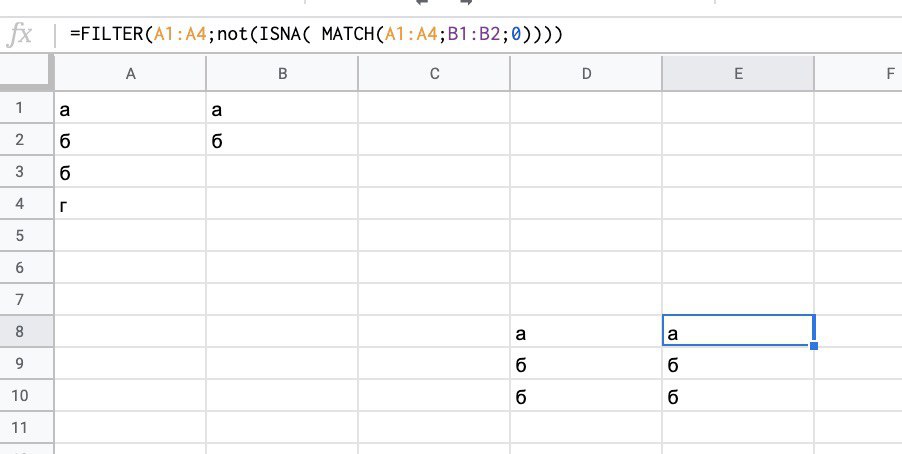This screenshot has width=902, height=454.
Task: Click cell E9 containing б
Action: coord(738,363)
